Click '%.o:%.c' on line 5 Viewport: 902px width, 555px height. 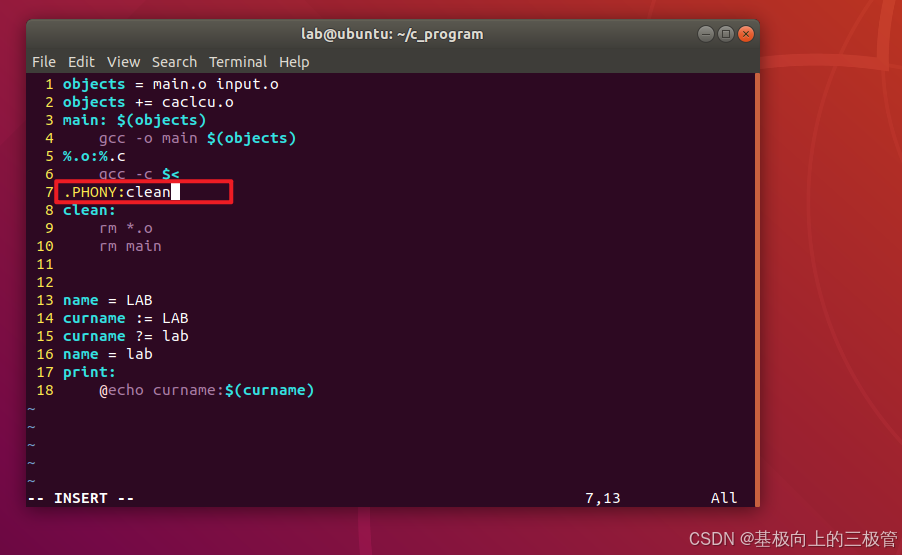click(x=94, y=156)
